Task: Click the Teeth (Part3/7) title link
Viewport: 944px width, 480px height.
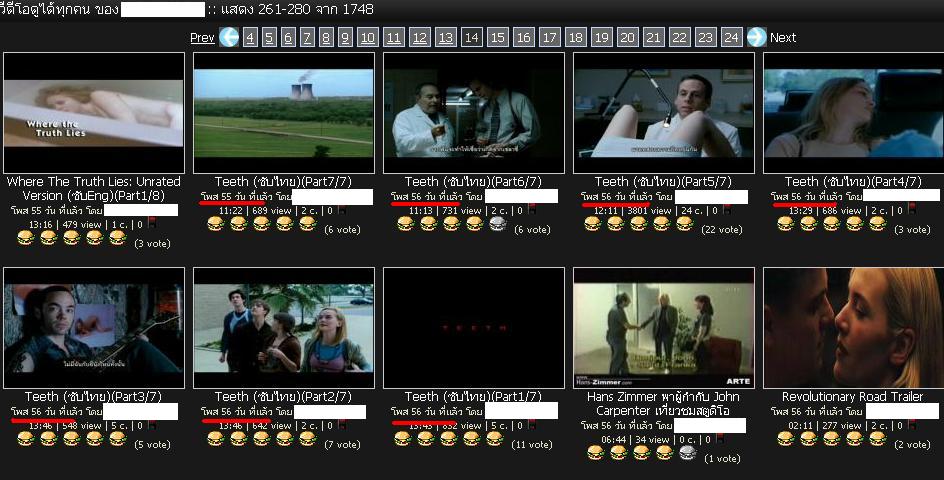Action: point(93,396)
